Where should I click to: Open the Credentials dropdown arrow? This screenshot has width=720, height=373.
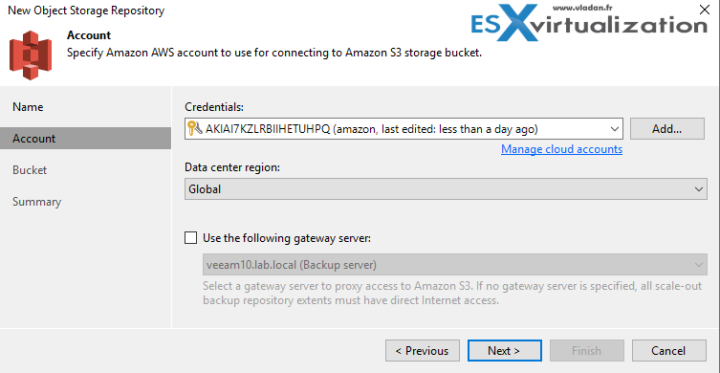coord(614,130)
